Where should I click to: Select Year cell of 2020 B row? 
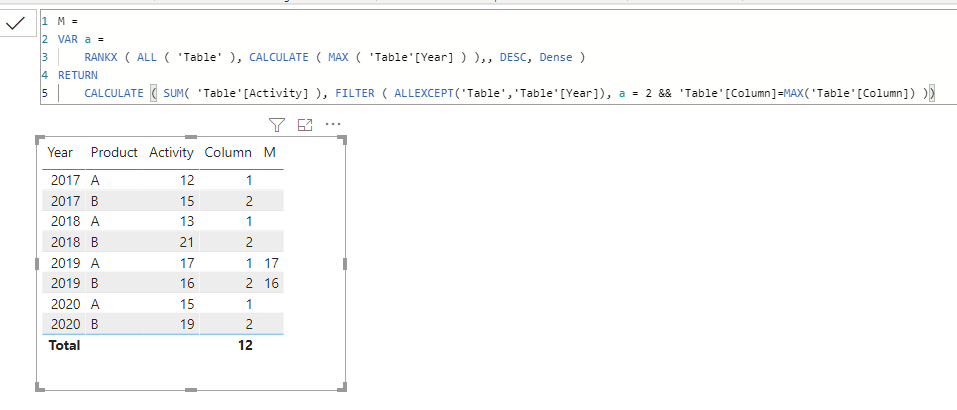pyautogui.click(x=65, y=325)
